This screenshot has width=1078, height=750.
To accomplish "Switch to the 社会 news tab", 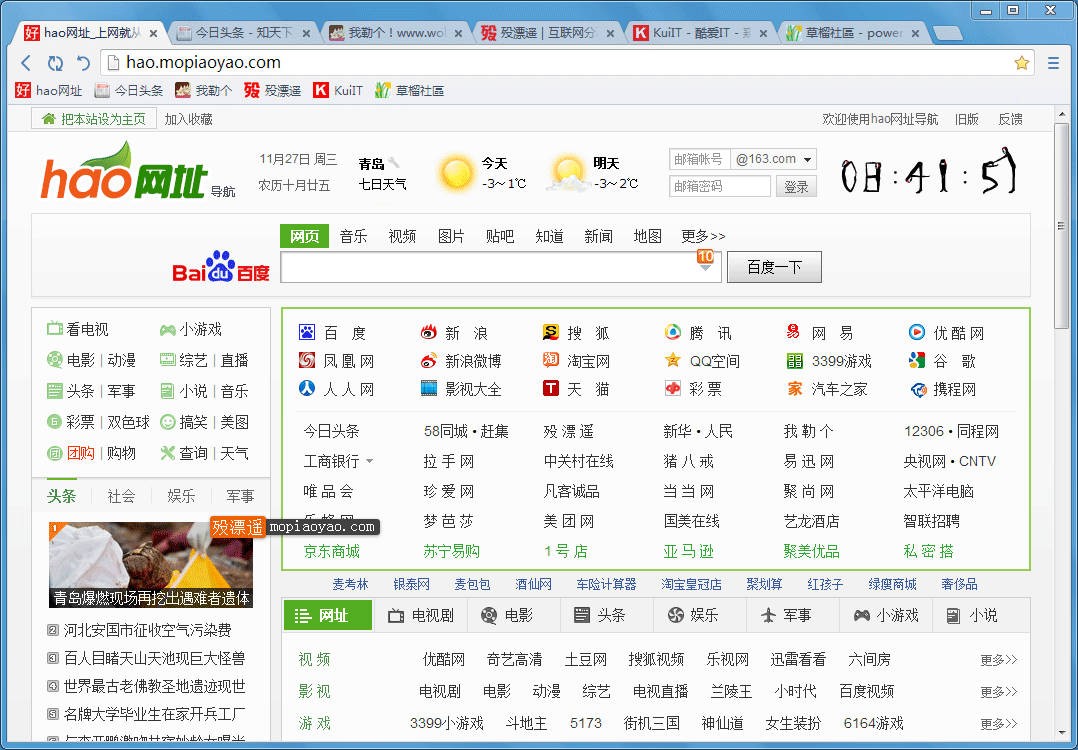I will click(x=122, y=496).
